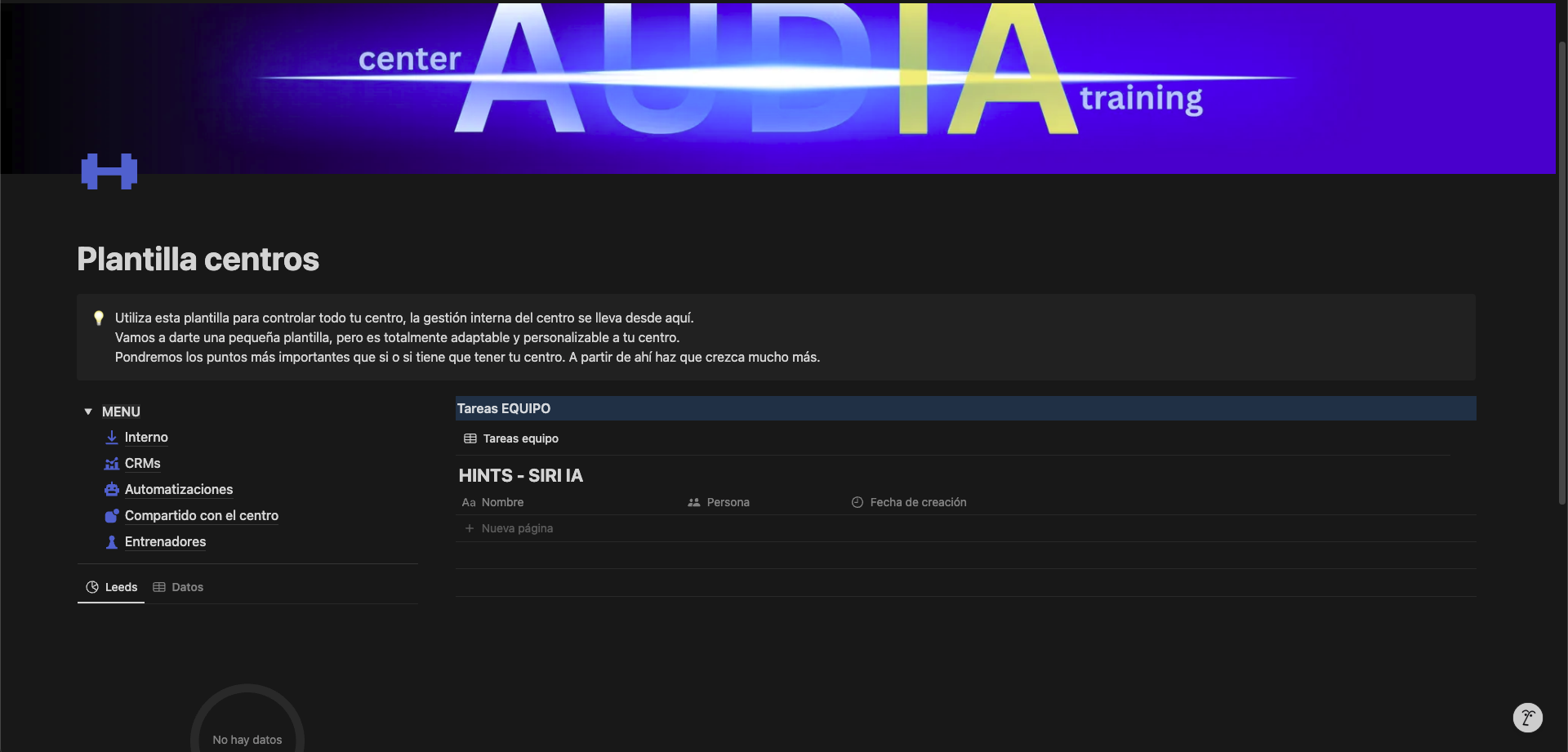
Task: Open the Interno page link
Action: point(146,438)
